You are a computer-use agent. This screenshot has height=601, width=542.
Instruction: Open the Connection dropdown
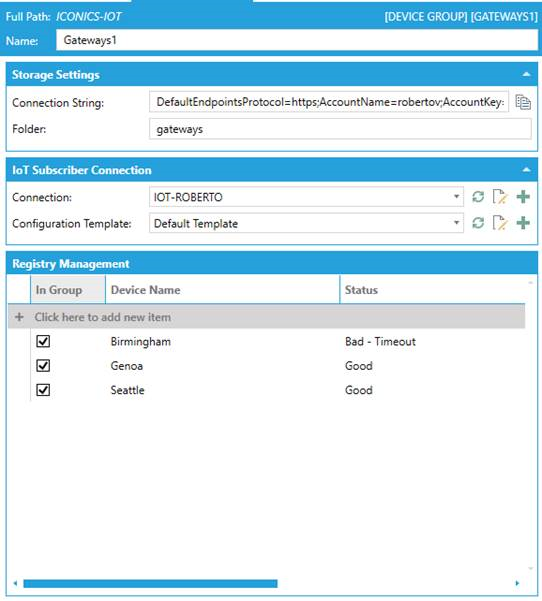pos(456,197)
